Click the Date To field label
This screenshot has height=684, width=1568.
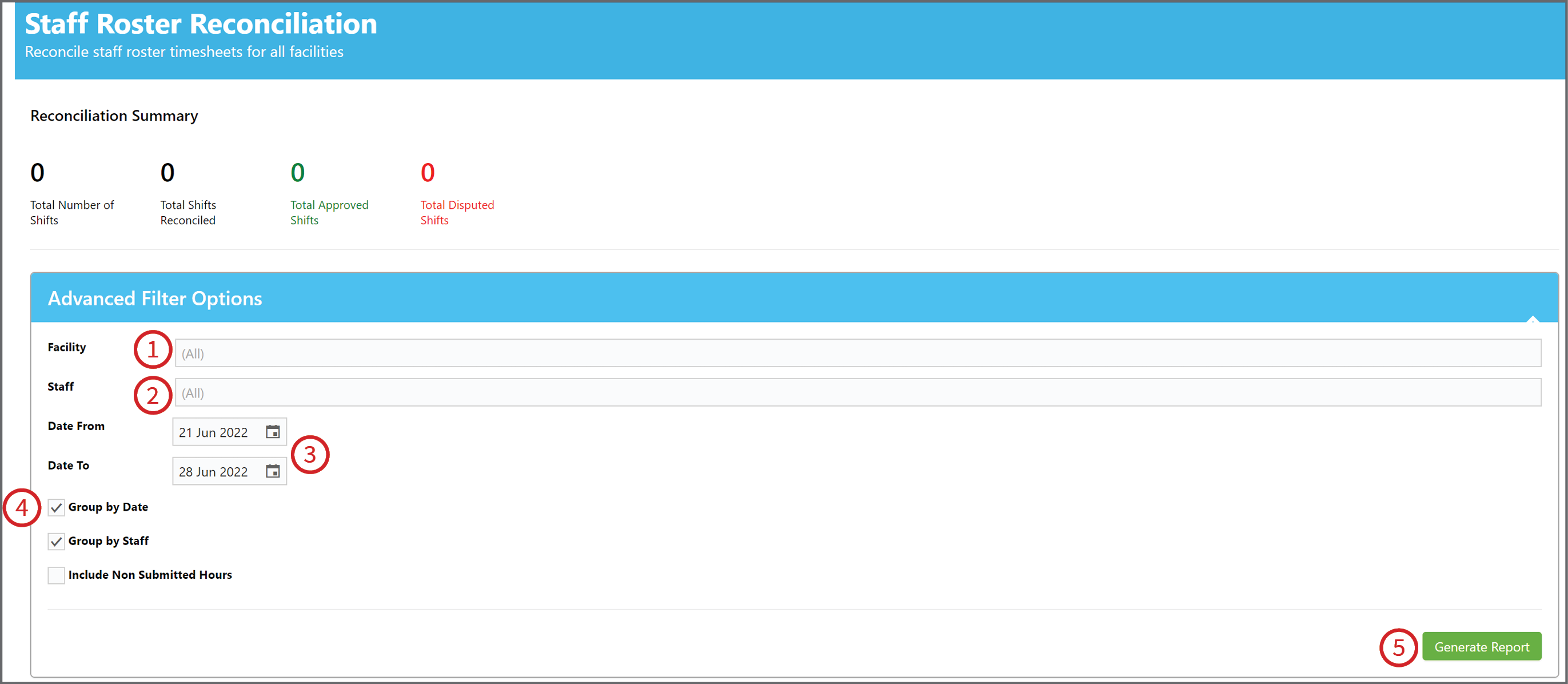[68, 466]
